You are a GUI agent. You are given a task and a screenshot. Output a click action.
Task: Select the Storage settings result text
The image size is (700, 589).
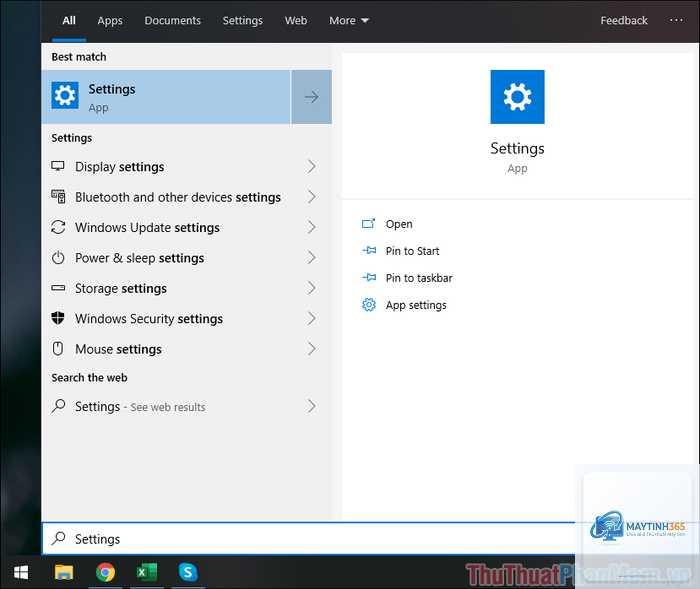tap(121, 288)
